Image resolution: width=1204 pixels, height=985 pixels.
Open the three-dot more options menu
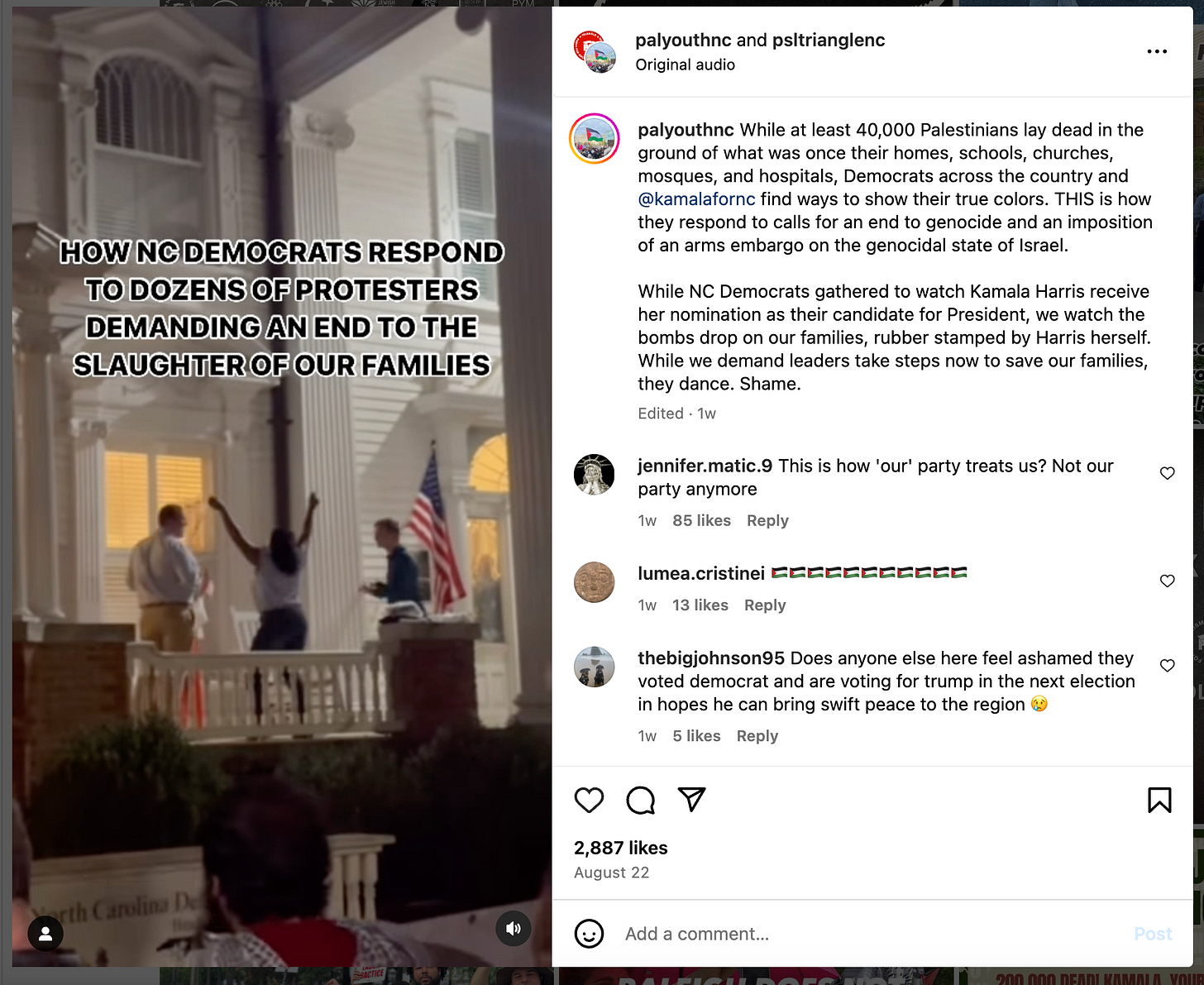pos(1157,51)
